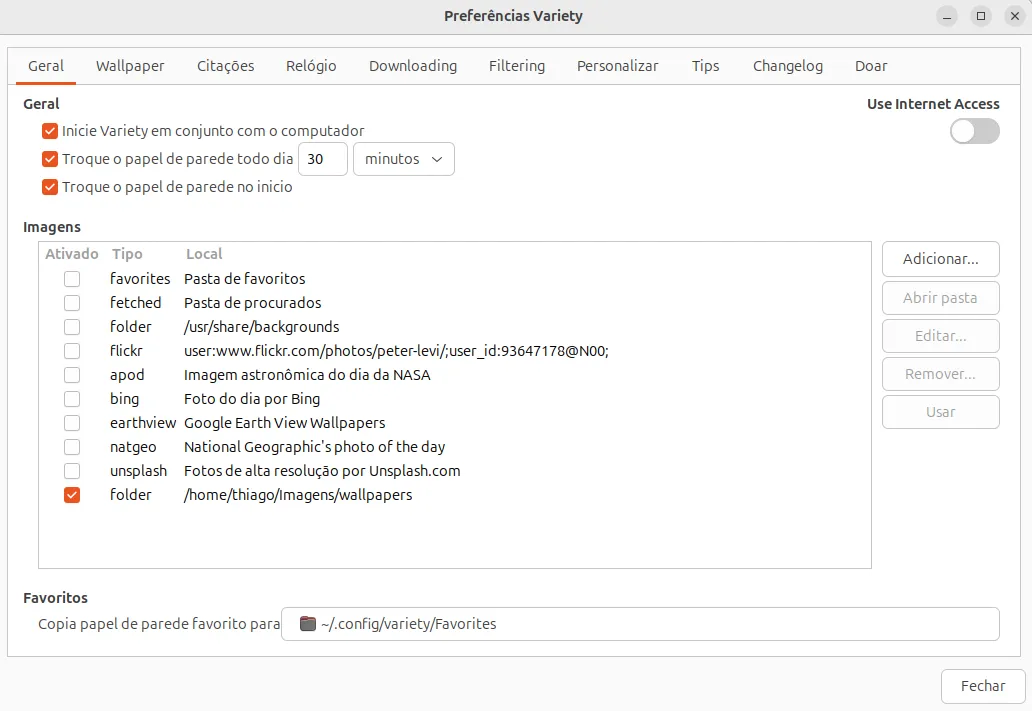Enable the unsplash source checkbox
The image size is (1032, 711).
[x=72, y=471]
